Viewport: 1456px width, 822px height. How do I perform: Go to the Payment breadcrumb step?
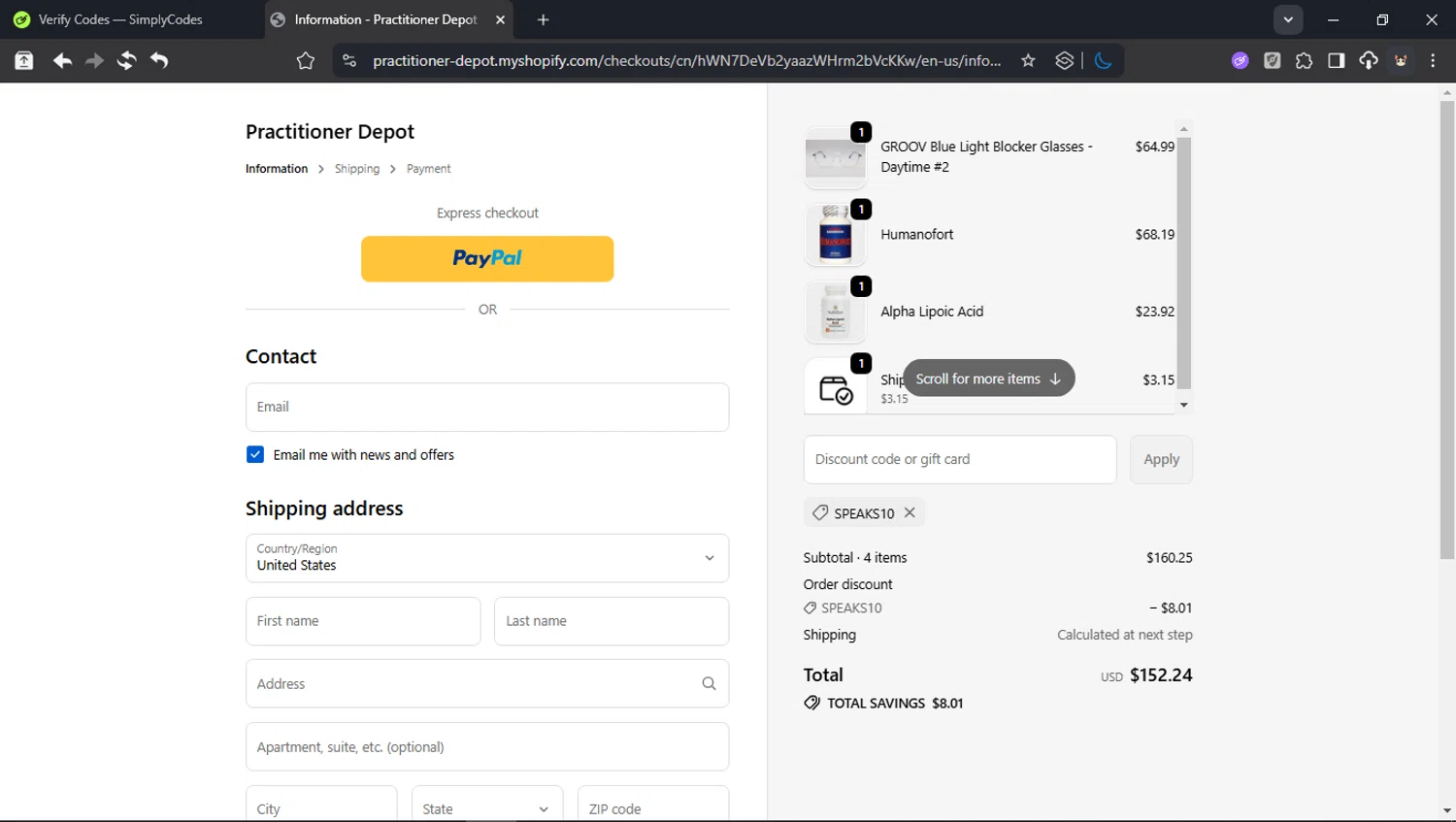pyautogui.click(x=428, y=169)
